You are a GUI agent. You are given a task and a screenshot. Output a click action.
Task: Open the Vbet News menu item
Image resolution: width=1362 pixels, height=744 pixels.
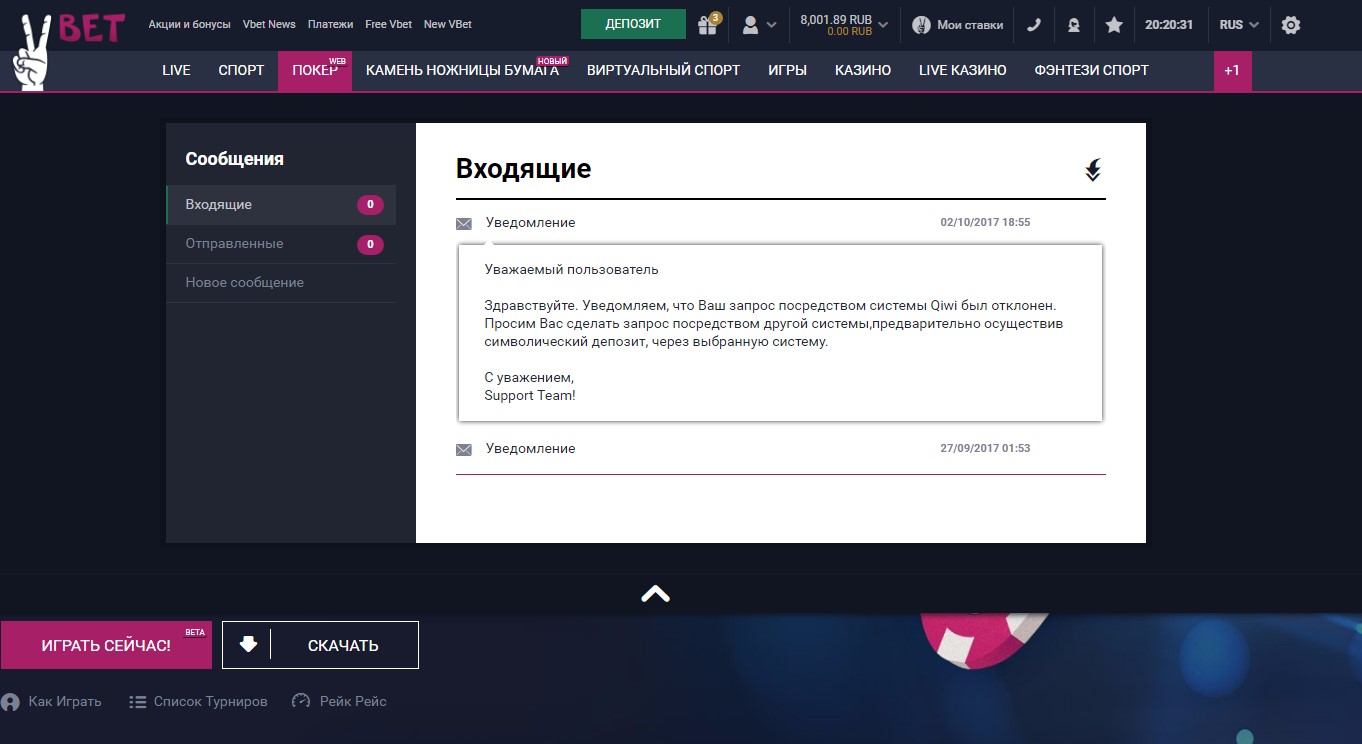(x=268, y=24)
